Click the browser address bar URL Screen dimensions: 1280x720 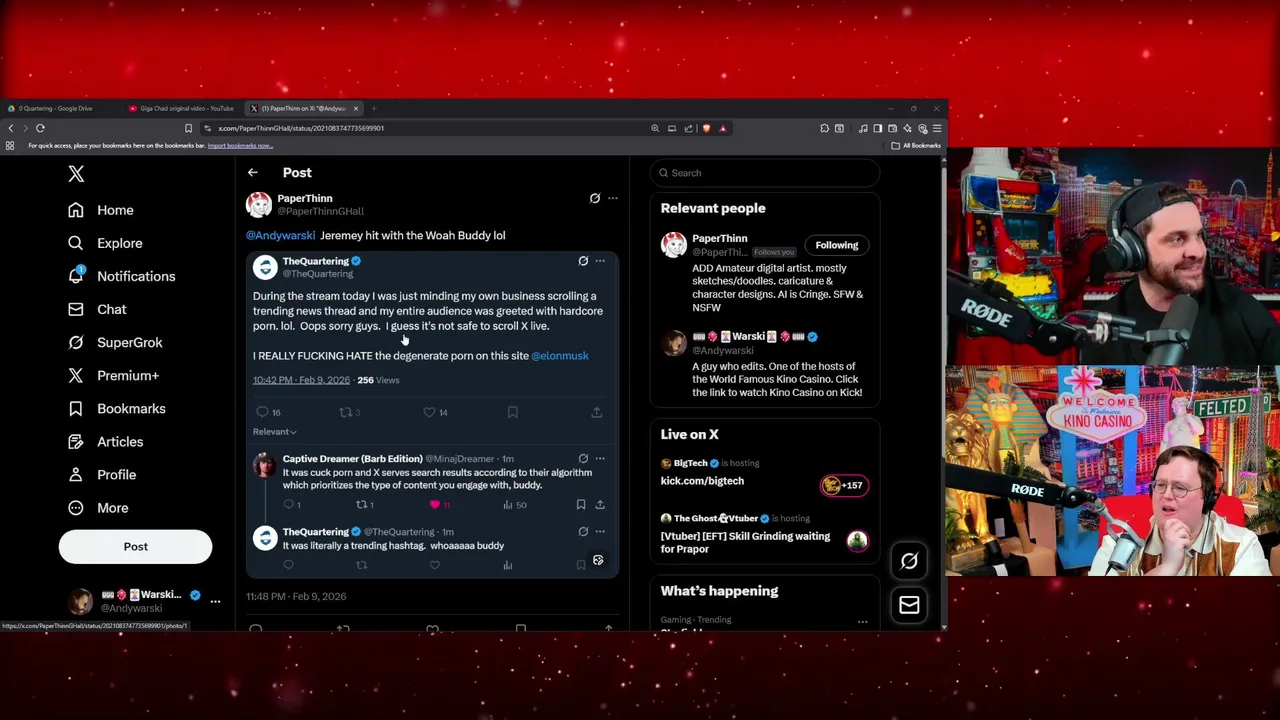[301, 128]
